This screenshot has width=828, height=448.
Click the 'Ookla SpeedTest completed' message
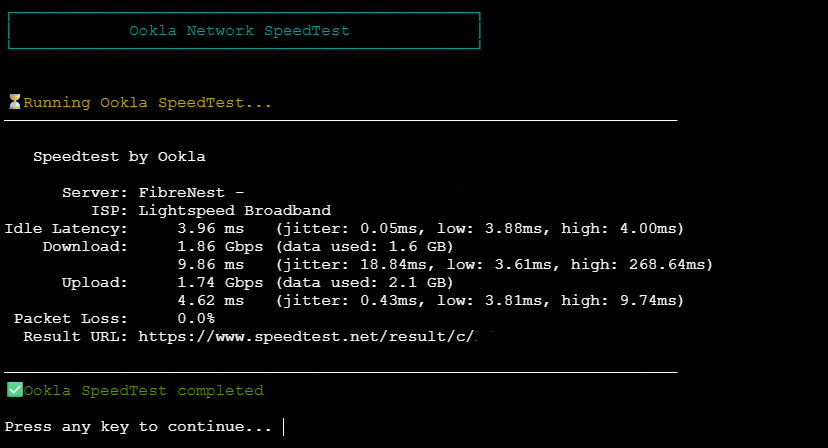[x=143, y=390]
